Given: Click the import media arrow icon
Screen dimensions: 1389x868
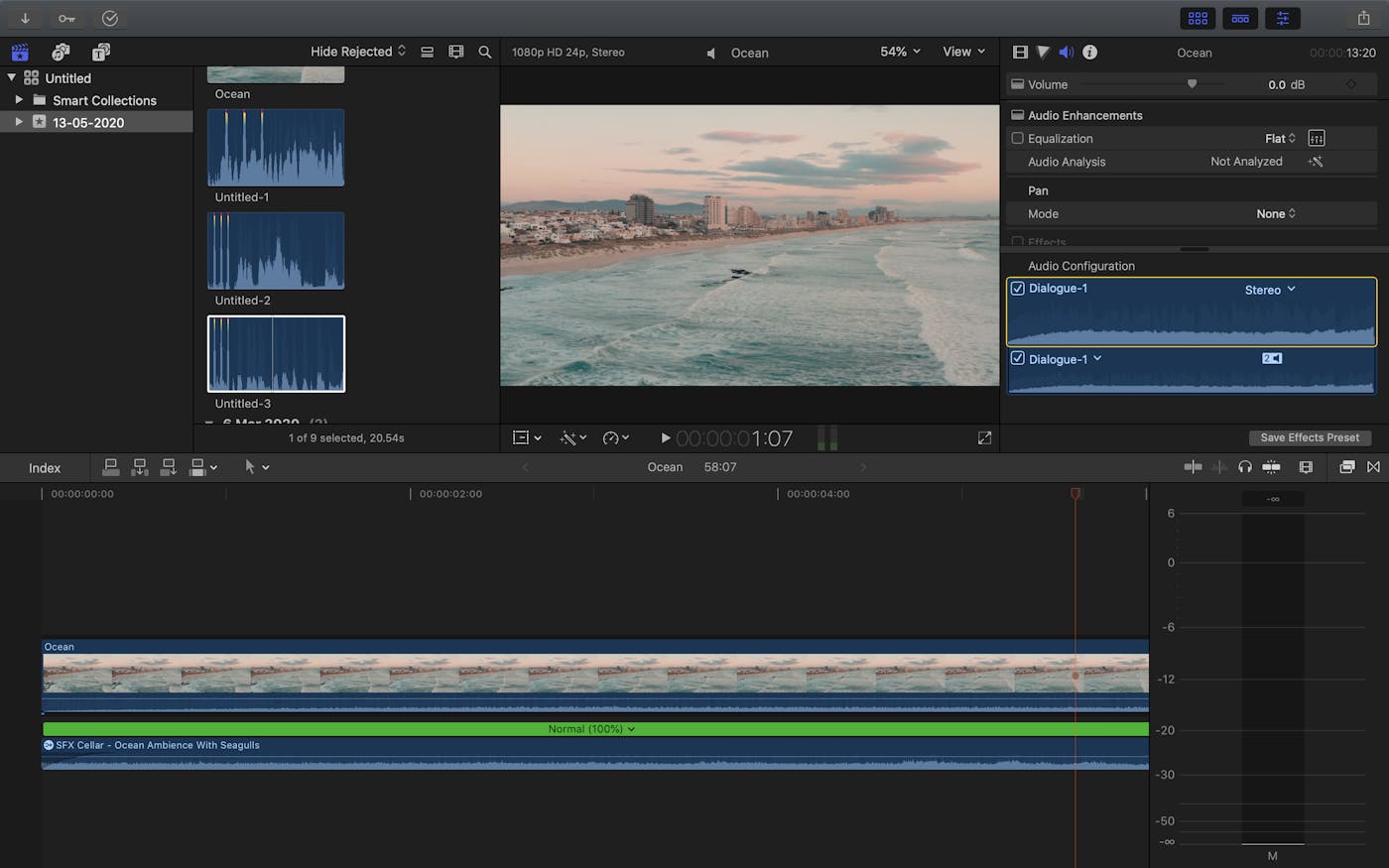Looking at the screenshot, I should tap(25, 18).
